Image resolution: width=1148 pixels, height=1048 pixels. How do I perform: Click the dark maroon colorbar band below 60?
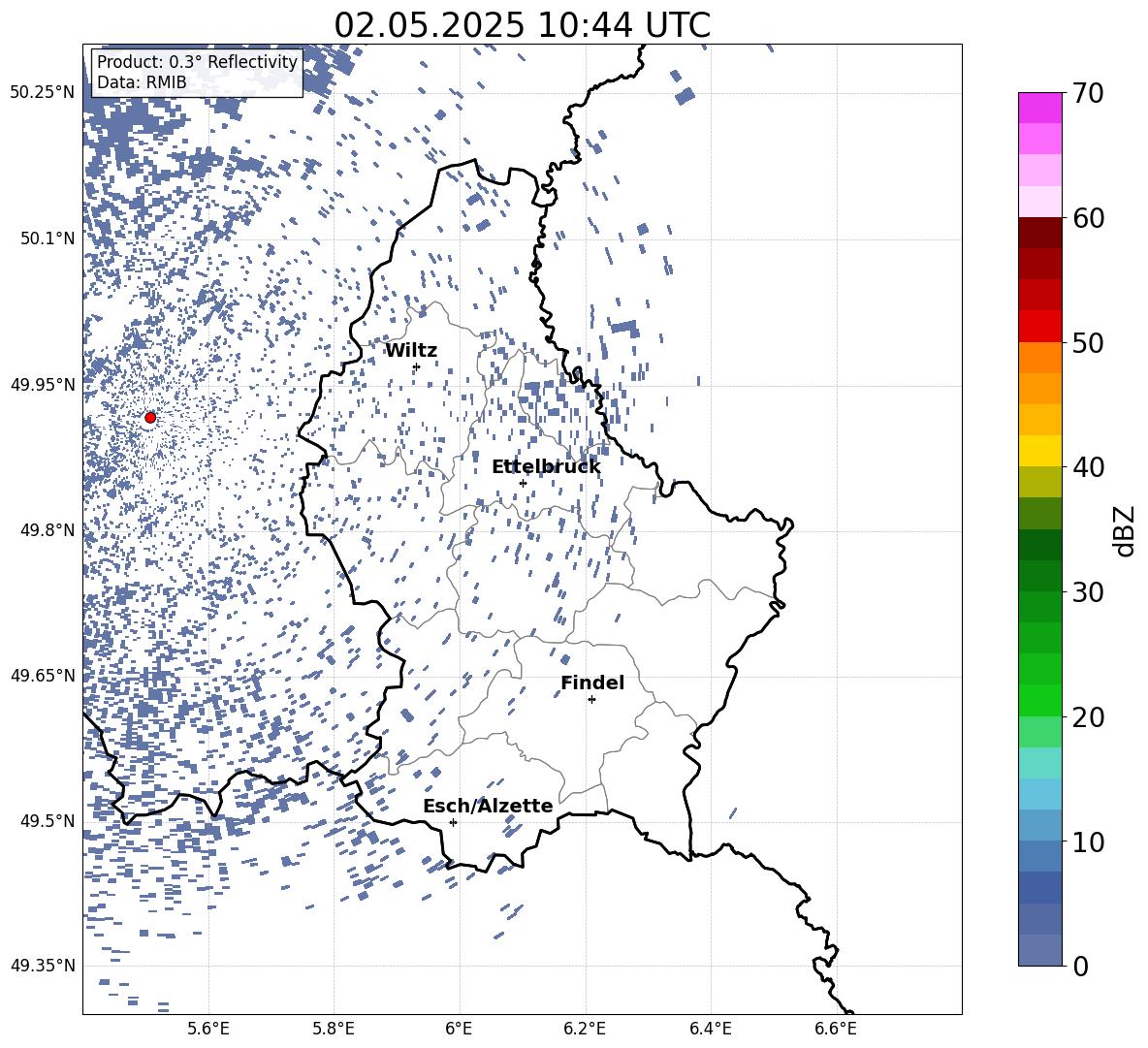click(x=1039, y=233)
